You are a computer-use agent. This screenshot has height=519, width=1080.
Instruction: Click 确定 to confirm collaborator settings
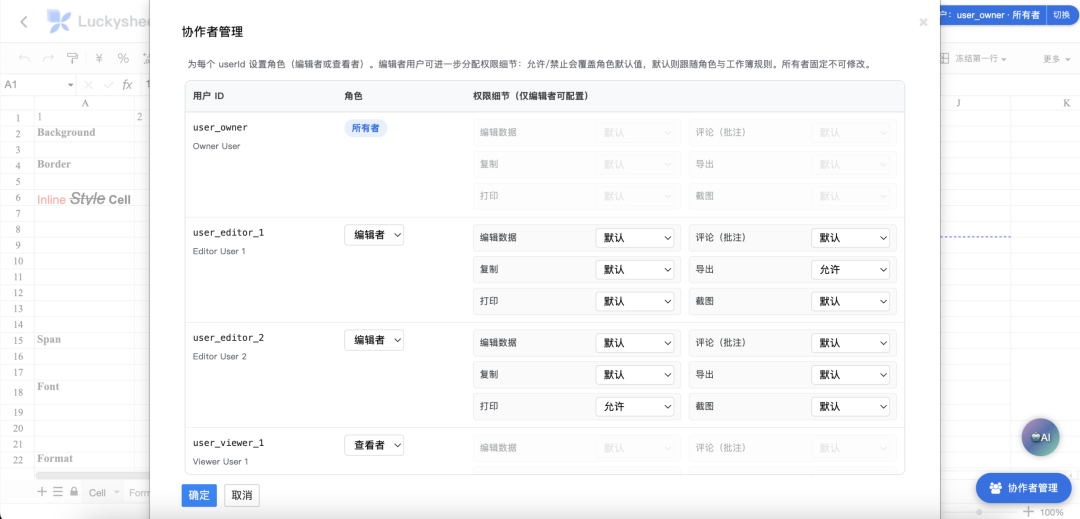(x=199, y=496)
